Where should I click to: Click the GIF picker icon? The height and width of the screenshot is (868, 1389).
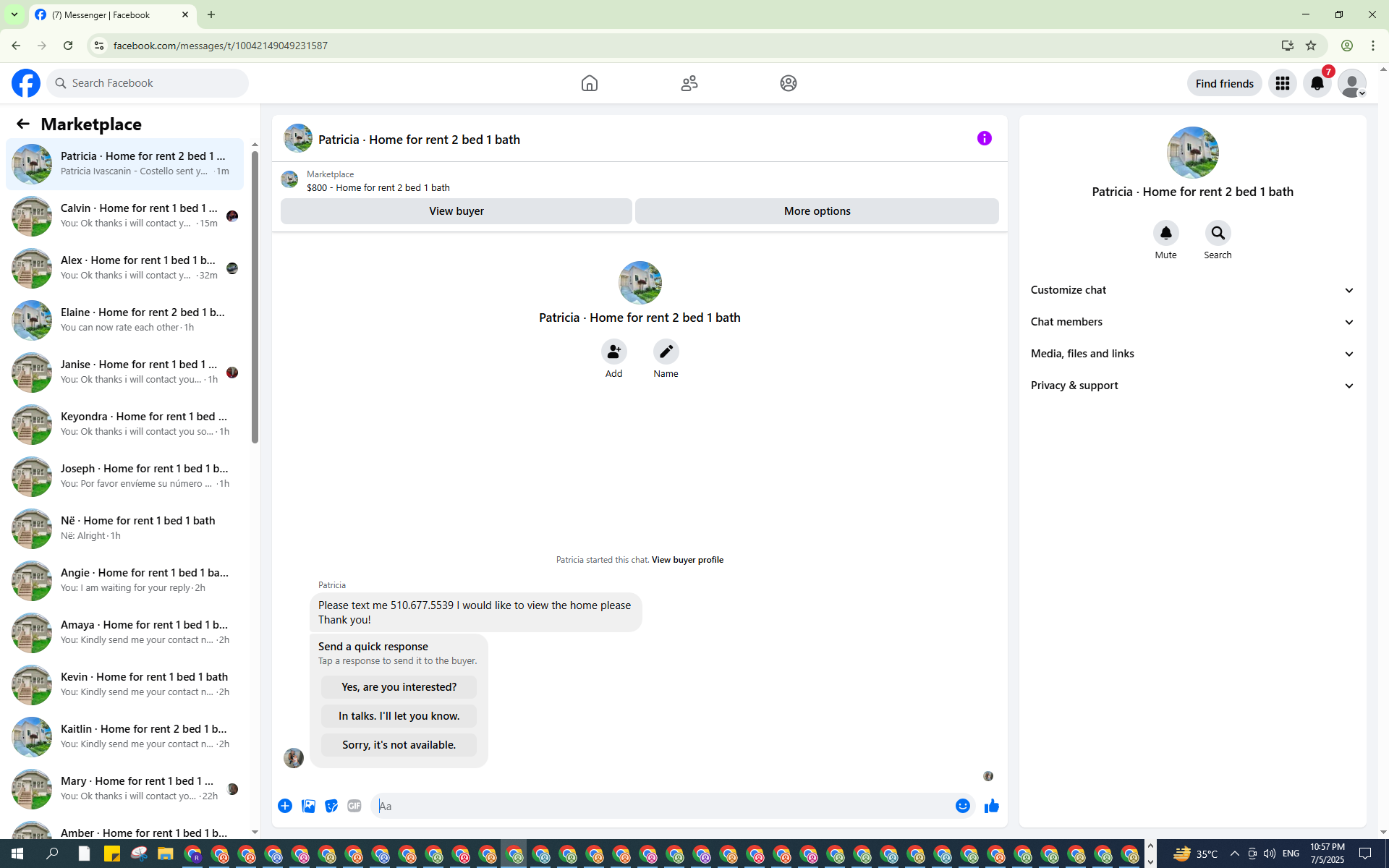click(x=354, y=806)
